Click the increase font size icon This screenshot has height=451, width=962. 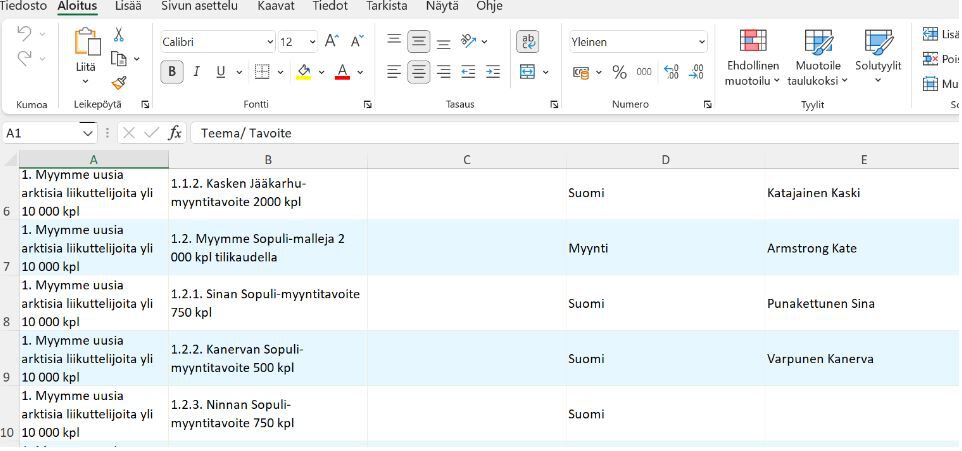(x=332, y=42)
